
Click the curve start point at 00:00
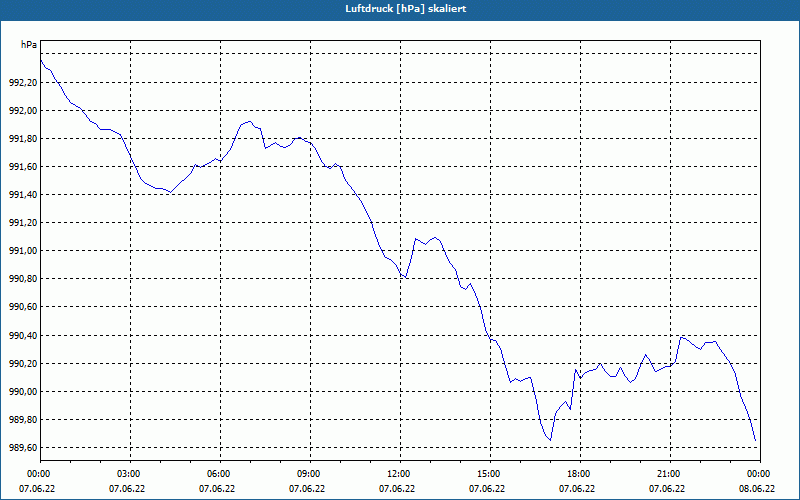pos(41,60)
